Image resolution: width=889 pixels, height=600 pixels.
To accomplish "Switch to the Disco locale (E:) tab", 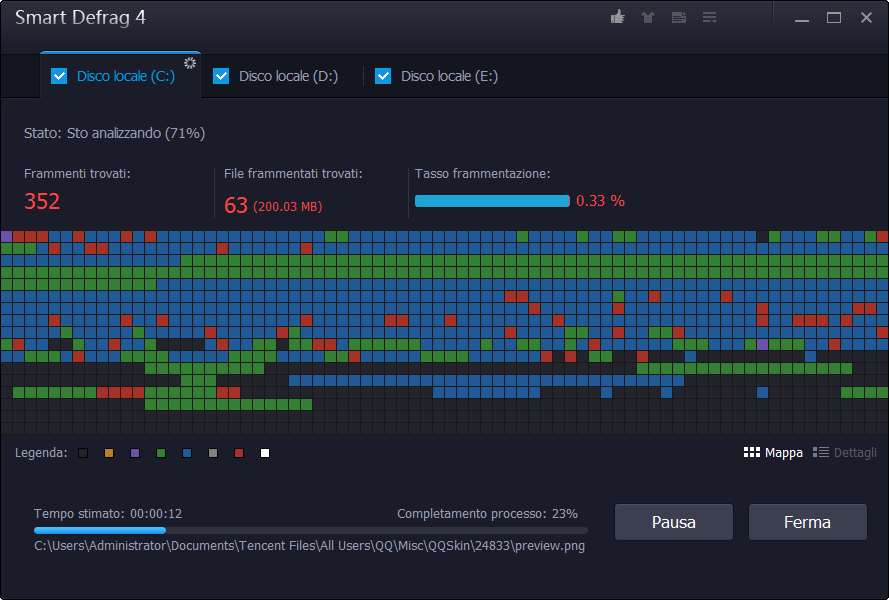I will [449, 76].
